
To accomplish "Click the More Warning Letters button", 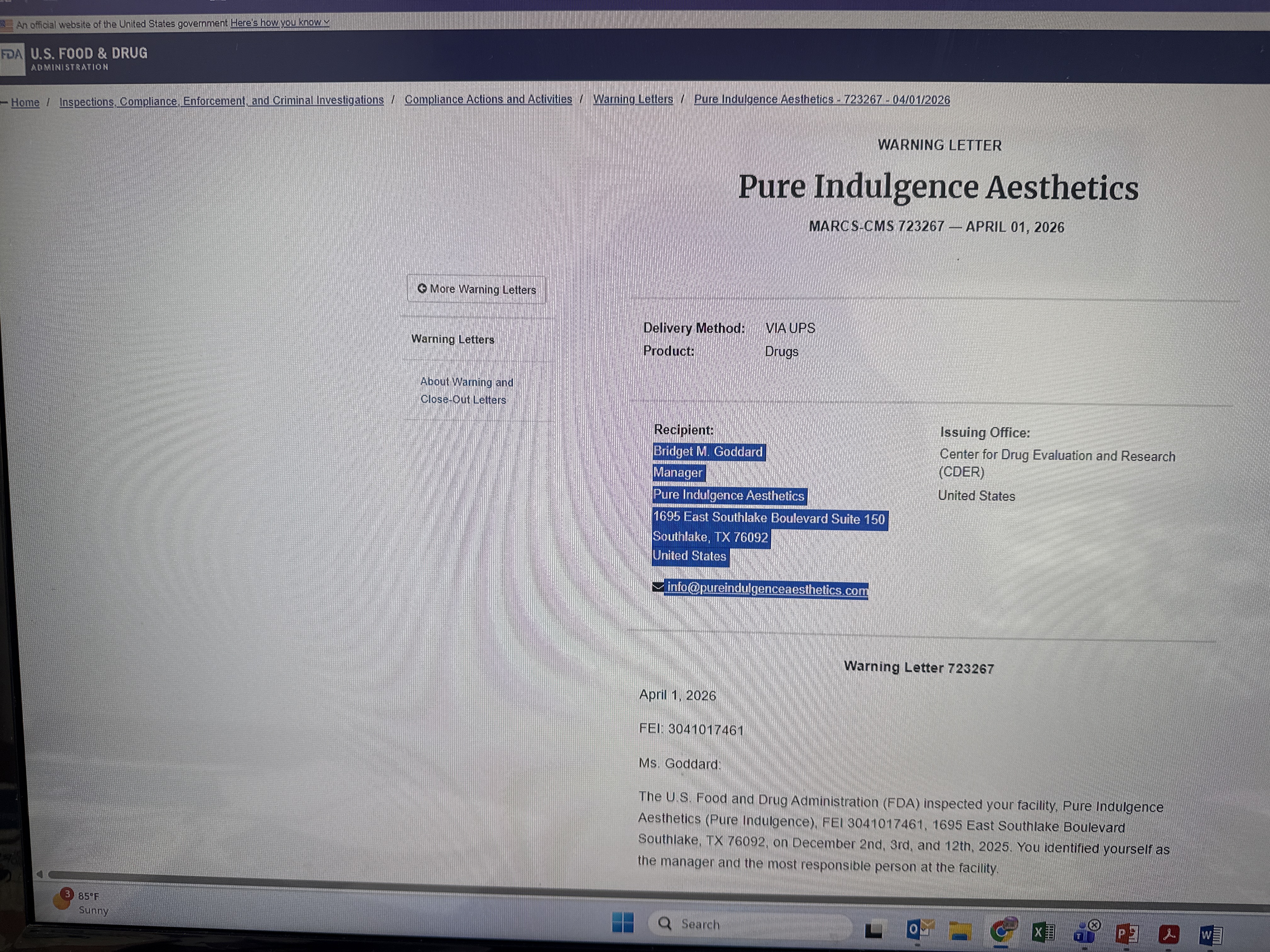I will point(477,289).
